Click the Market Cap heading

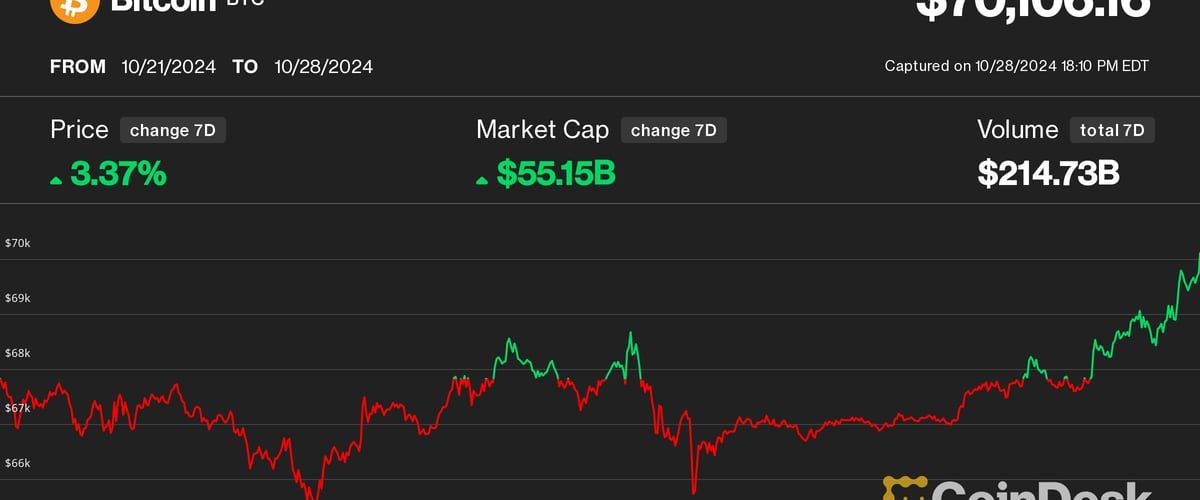542,130
